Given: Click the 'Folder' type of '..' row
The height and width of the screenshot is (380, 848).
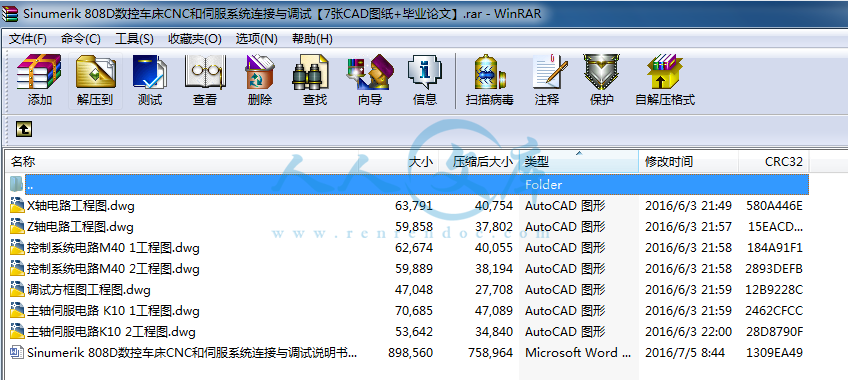Looking at the screenshot, I should pos(544,185).
